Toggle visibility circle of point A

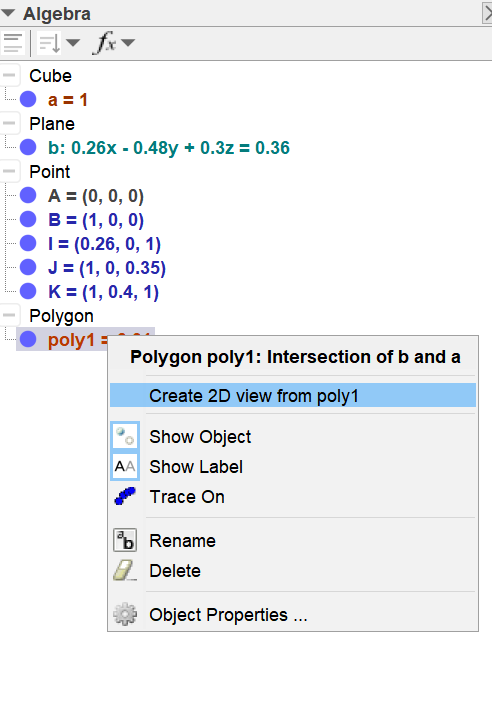coord(28,195)
